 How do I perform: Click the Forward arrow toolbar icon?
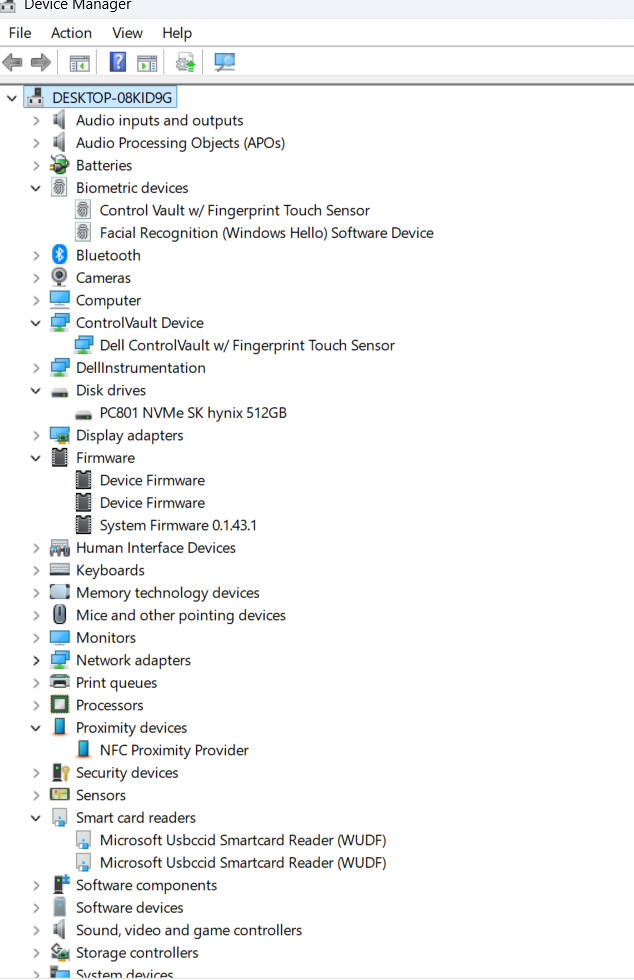(x=41, y=62)
